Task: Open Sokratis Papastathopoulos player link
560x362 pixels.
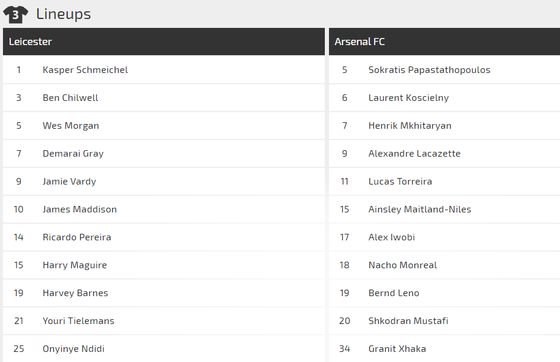Action: tap(429, 70)
